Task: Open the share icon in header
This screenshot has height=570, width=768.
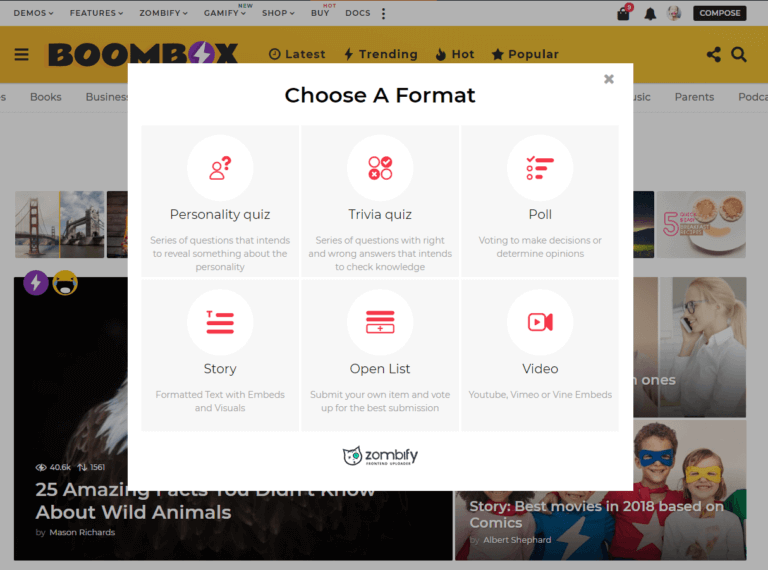Action: [714, 54]
